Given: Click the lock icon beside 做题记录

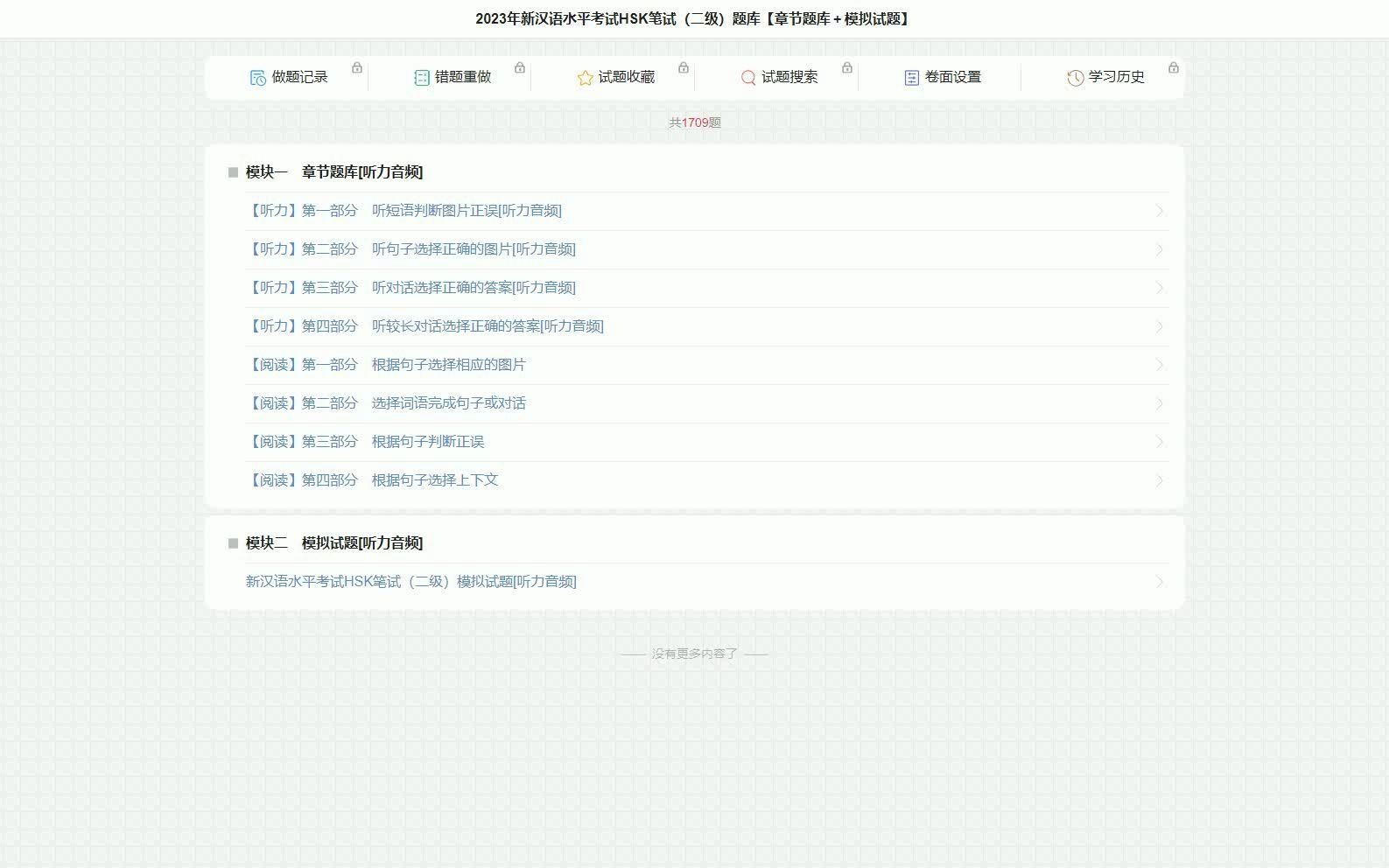Looking at the screenshot, I should [x=357, y=67].
